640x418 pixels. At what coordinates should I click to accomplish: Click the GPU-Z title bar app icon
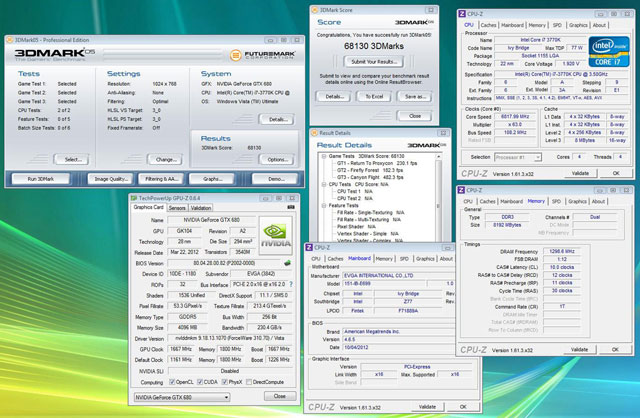coord(134,200)
